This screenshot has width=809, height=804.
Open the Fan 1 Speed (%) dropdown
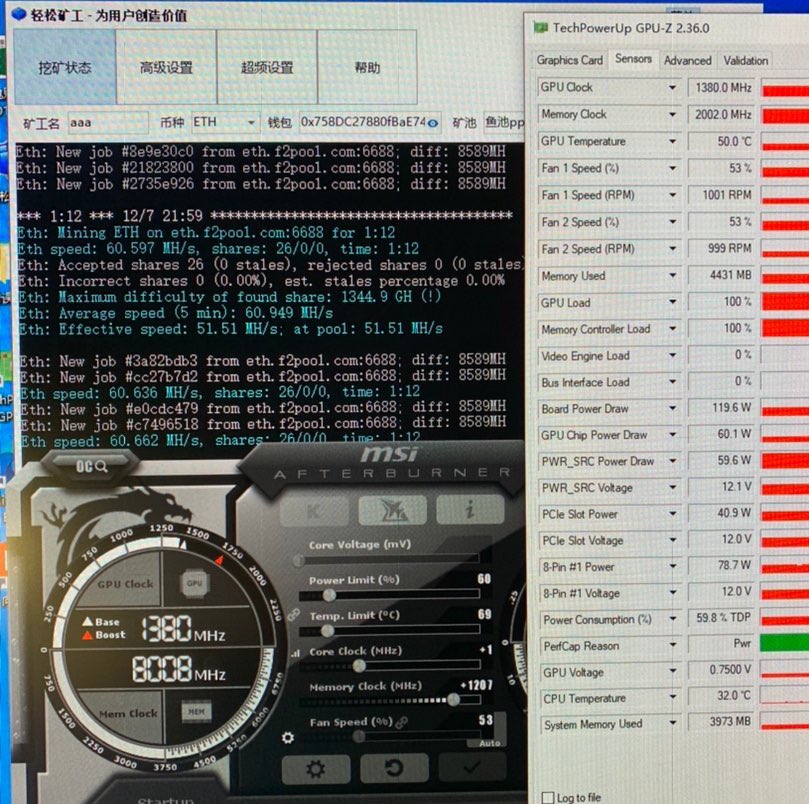click(672, 168)
